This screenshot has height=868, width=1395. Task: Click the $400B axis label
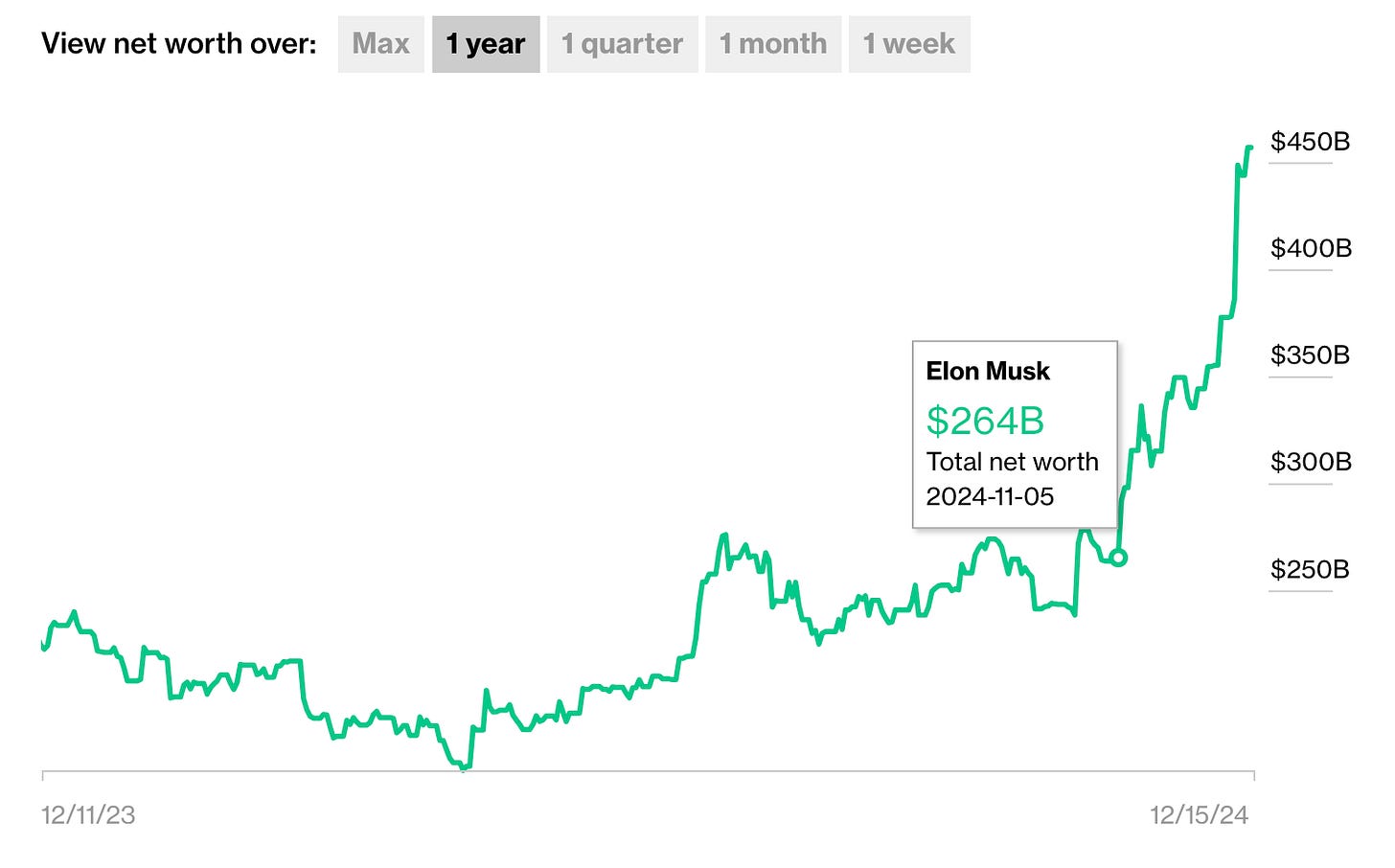click(x=1311, y=249)
